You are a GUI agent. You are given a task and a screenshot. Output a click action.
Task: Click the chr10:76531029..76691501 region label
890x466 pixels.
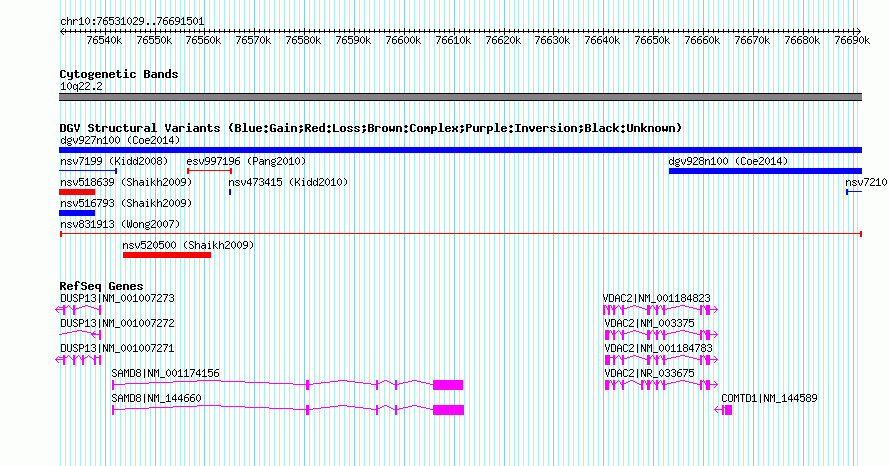tap(132, 21)
